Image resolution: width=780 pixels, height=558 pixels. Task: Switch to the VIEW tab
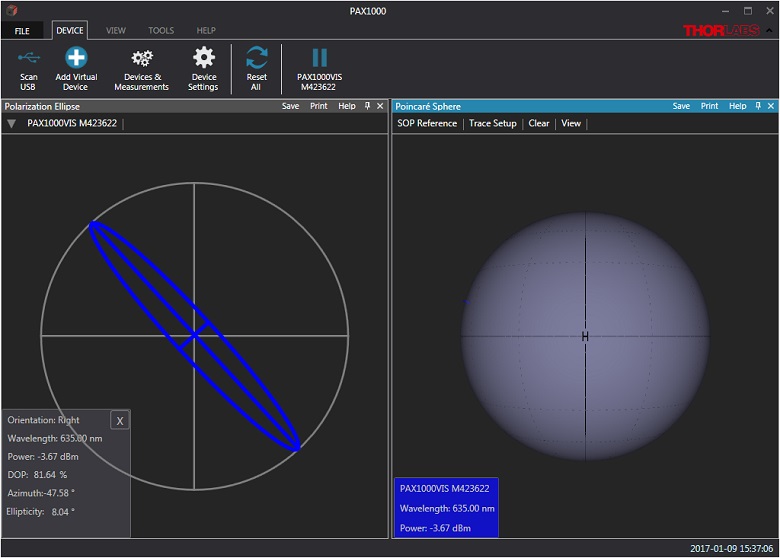click(116, 31)
